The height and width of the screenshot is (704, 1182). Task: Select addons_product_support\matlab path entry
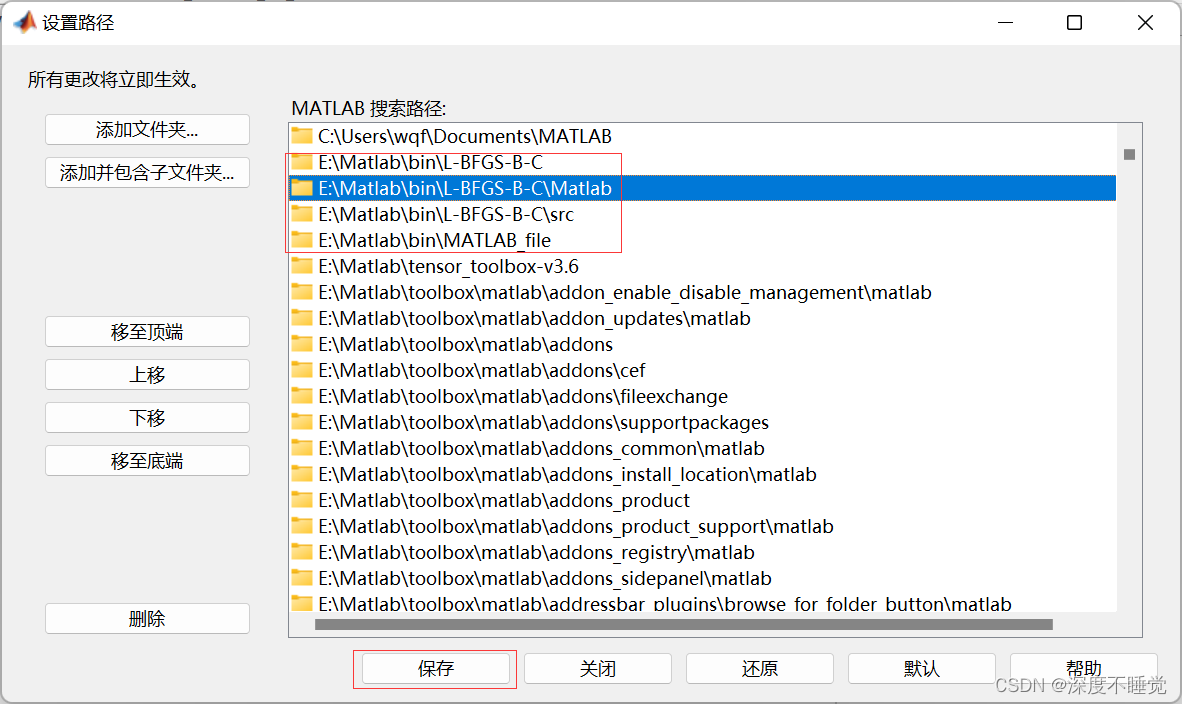pyautogui.click(x=576, y=526)
